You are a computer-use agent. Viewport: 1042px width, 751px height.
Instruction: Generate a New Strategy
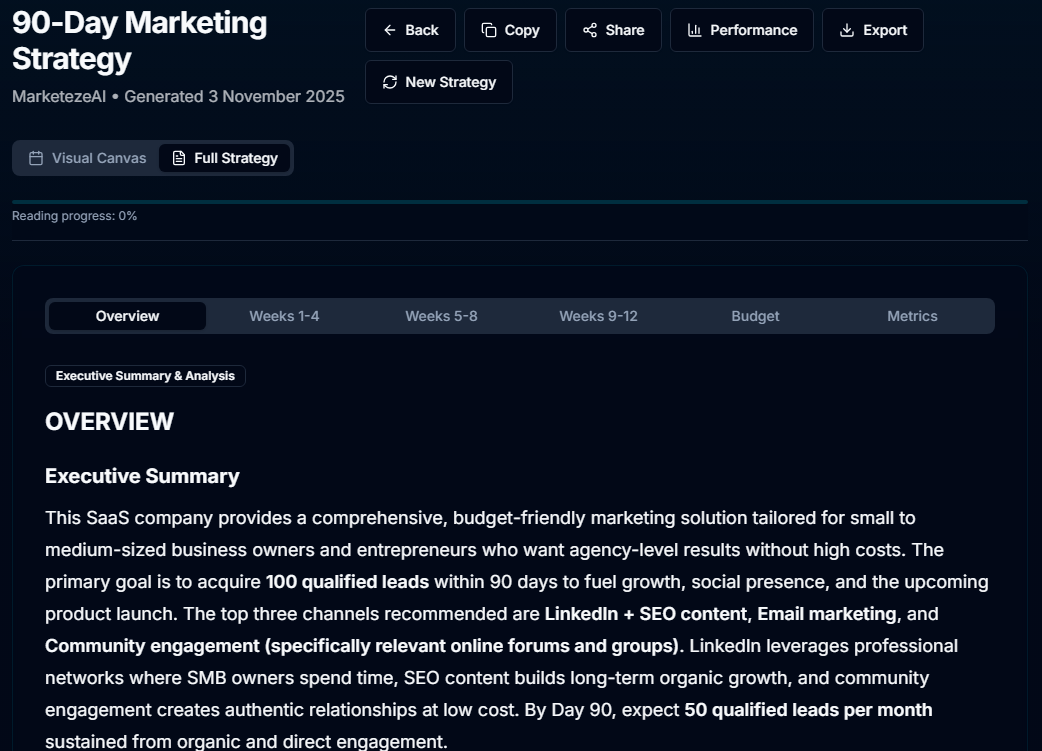(x=439, y=81)
